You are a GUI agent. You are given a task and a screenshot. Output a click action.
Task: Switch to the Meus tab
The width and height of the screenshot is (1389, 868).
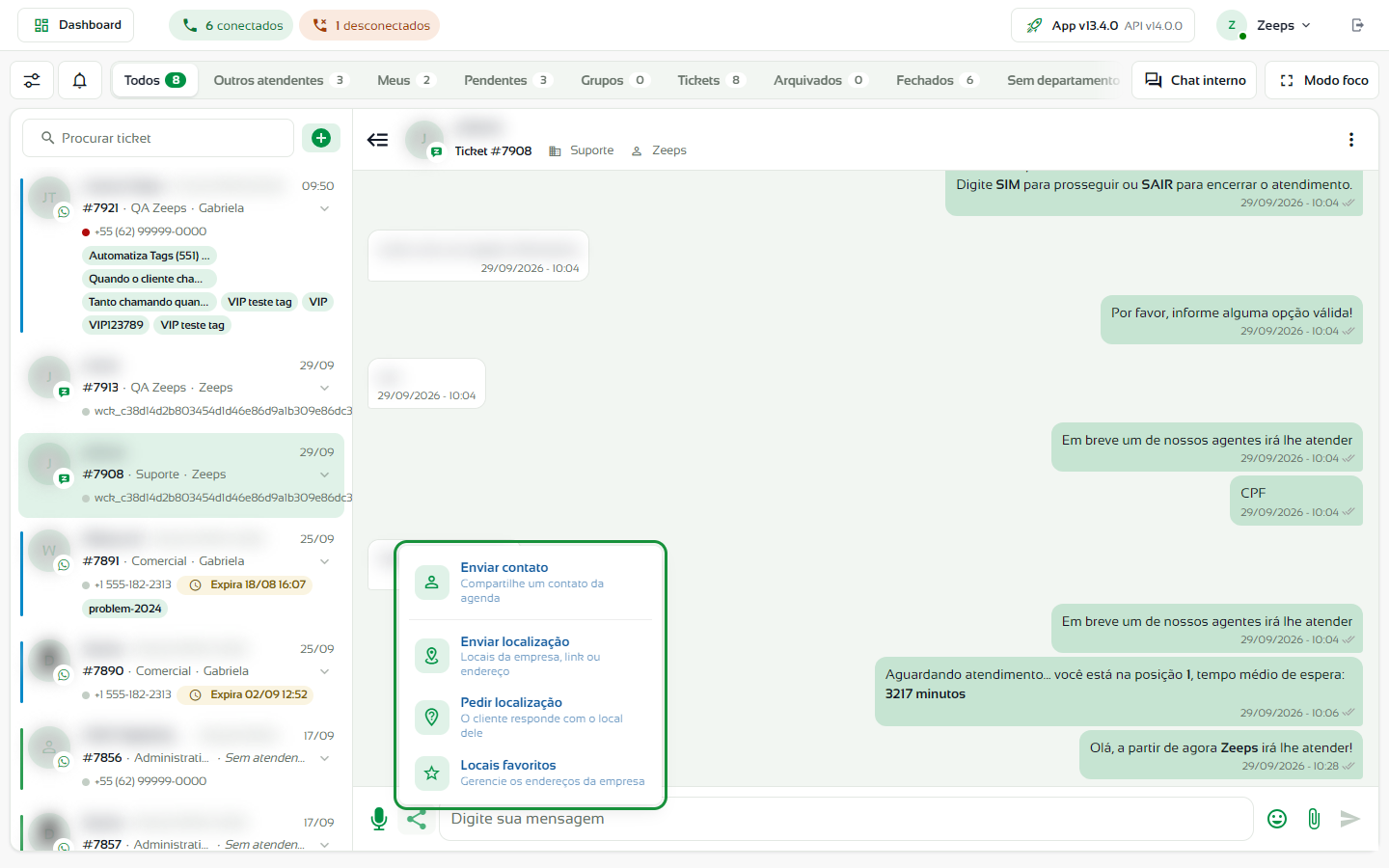point(406,80)
